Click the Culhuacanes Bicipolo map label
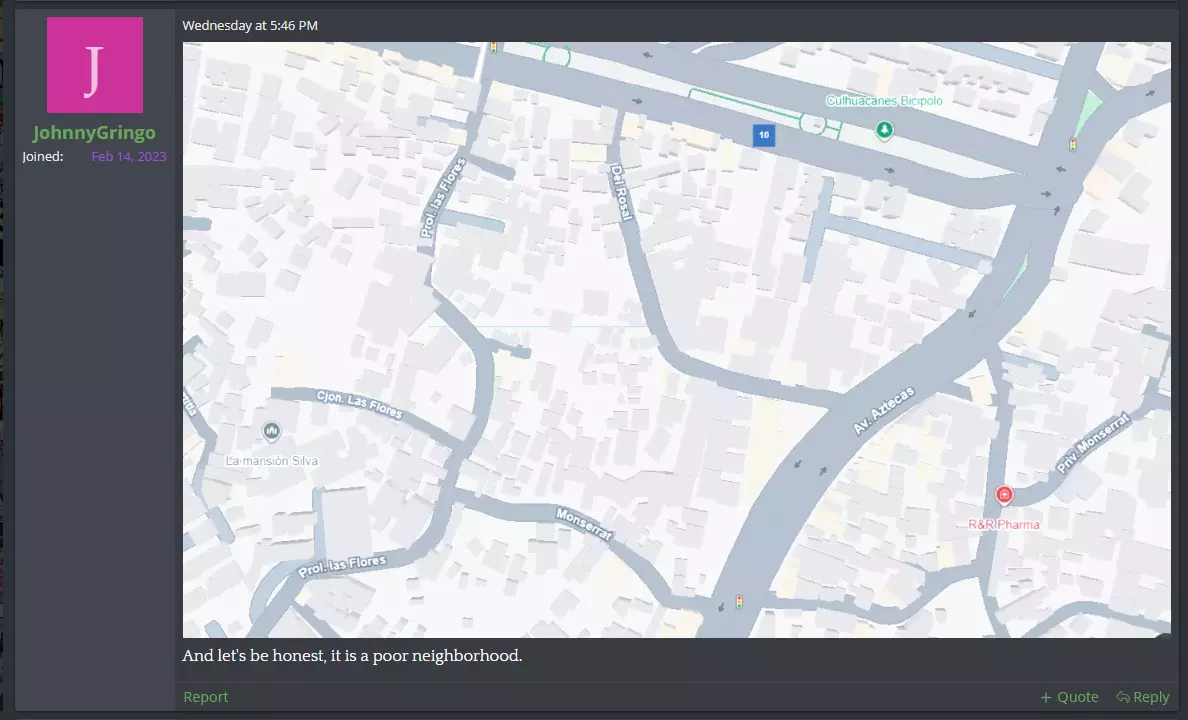The height and width of the screenshot is (720, 1188). [x=884, y=101]
